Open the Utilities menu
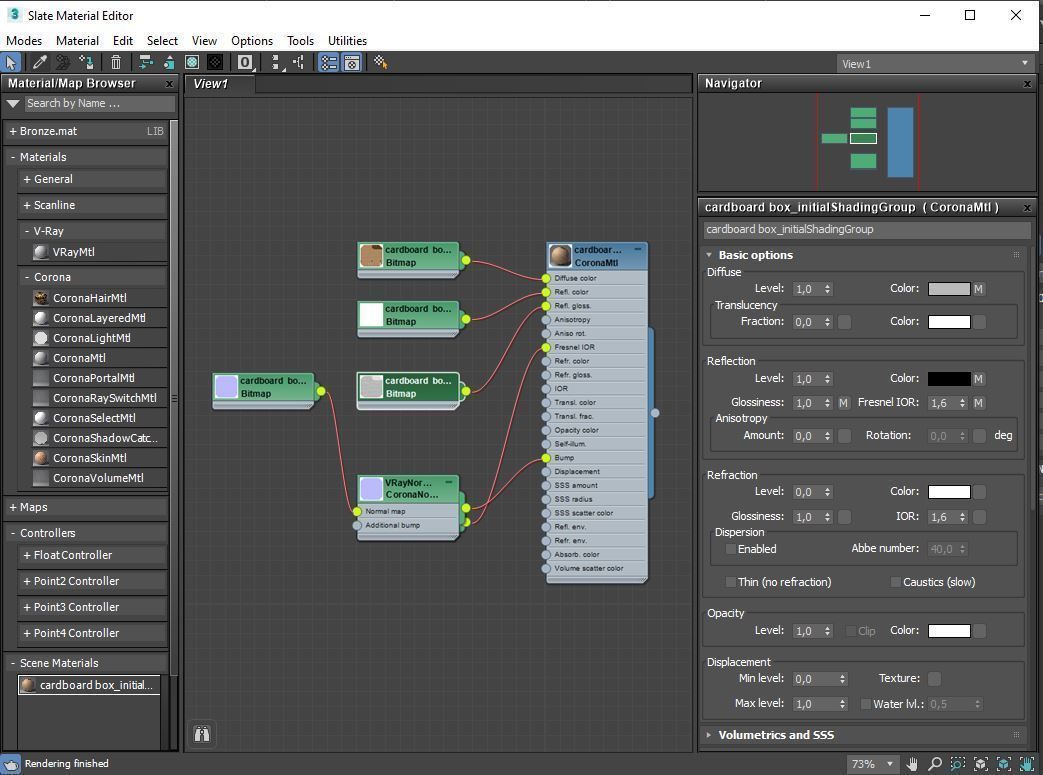Viewport: 1043px width, 775px height. [347, 41]
